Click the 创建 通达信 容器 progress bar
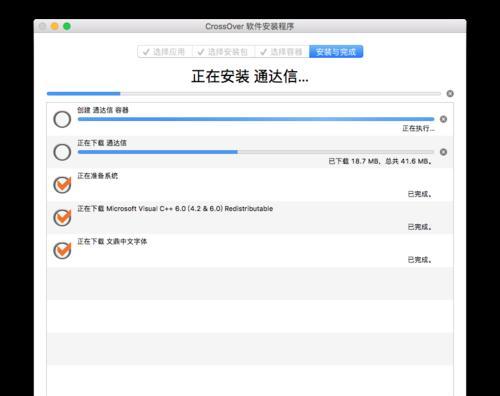Screen dimensions: 500x396 tap(256, 119)
